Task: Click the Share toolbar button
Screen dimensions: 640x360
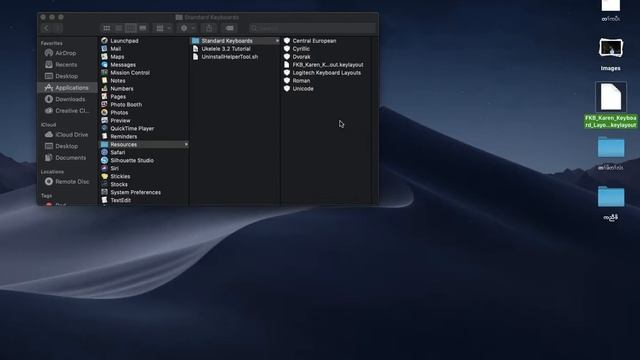Action: (x=209, y=28)
